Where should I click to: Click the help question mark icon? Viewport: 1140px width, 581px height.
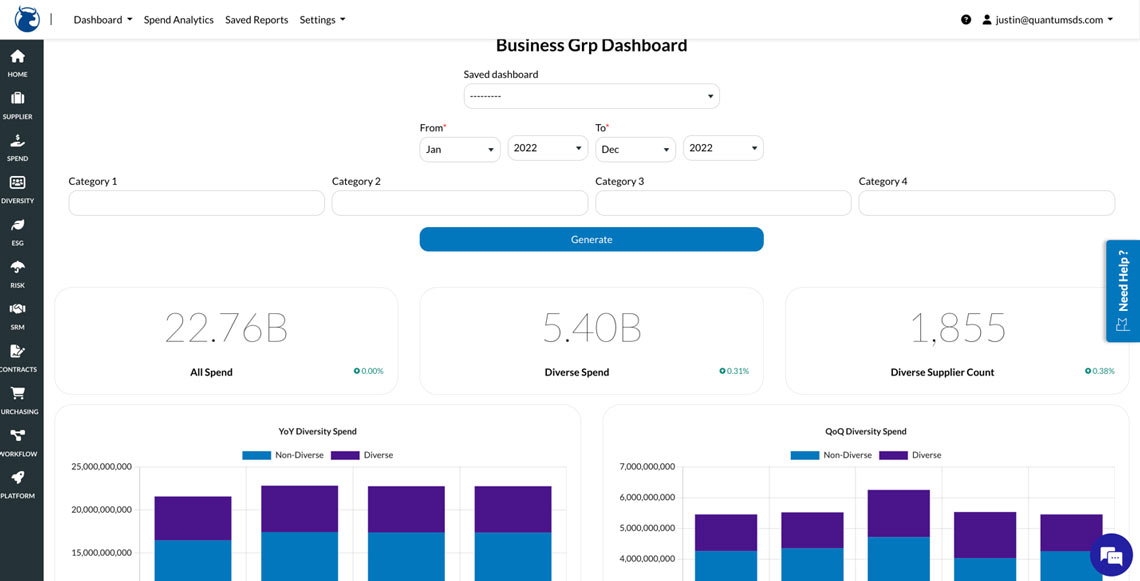(966, 20)
